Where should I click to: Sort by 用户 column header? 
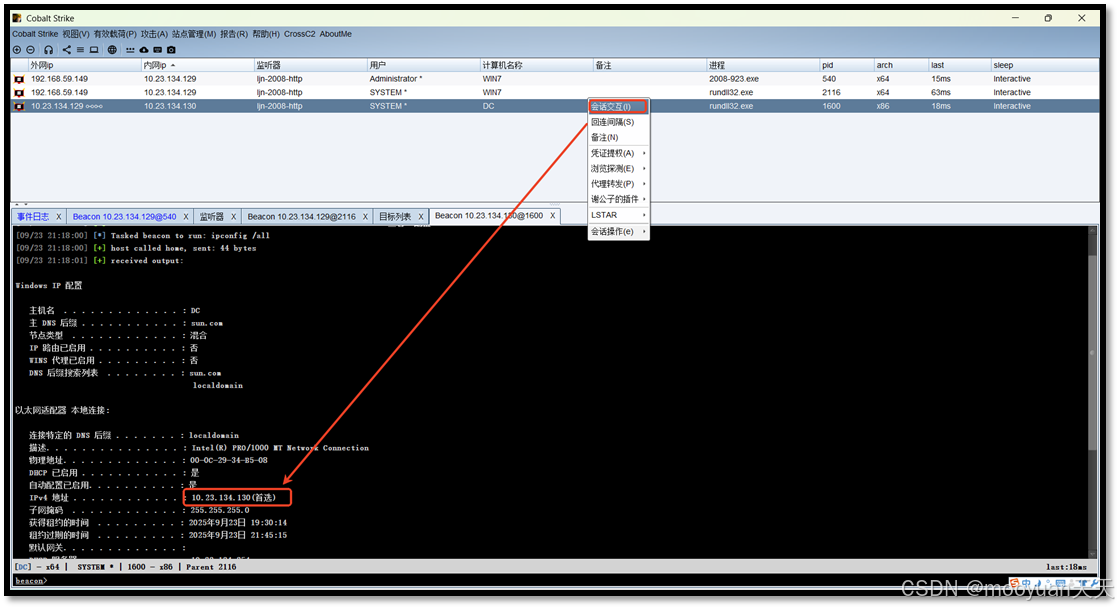(x=423, y=65)
